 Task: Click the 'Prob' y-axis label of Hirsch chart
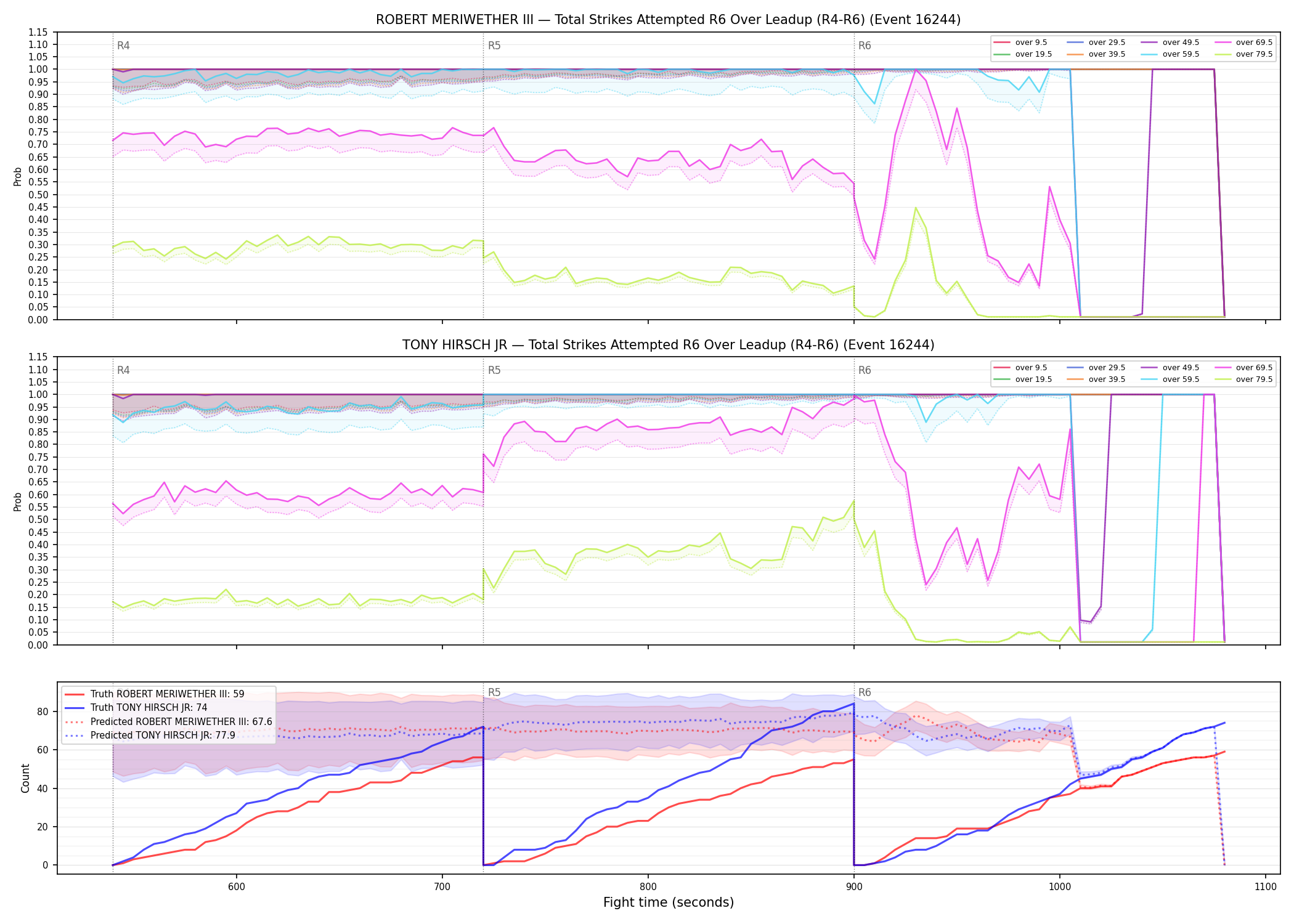point(18,501)
